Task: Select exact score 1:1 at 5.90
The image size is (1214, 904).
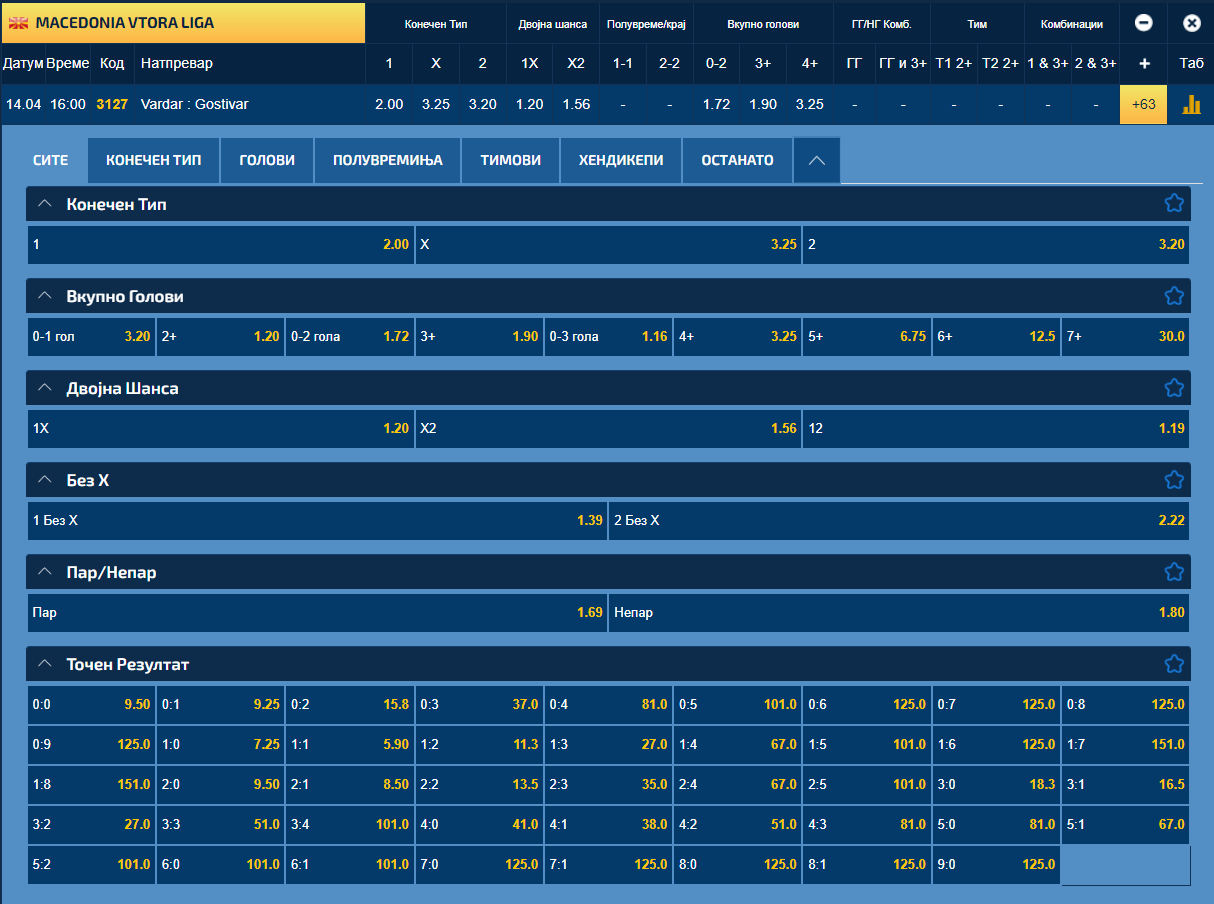Action: click(x=350, y=744)
